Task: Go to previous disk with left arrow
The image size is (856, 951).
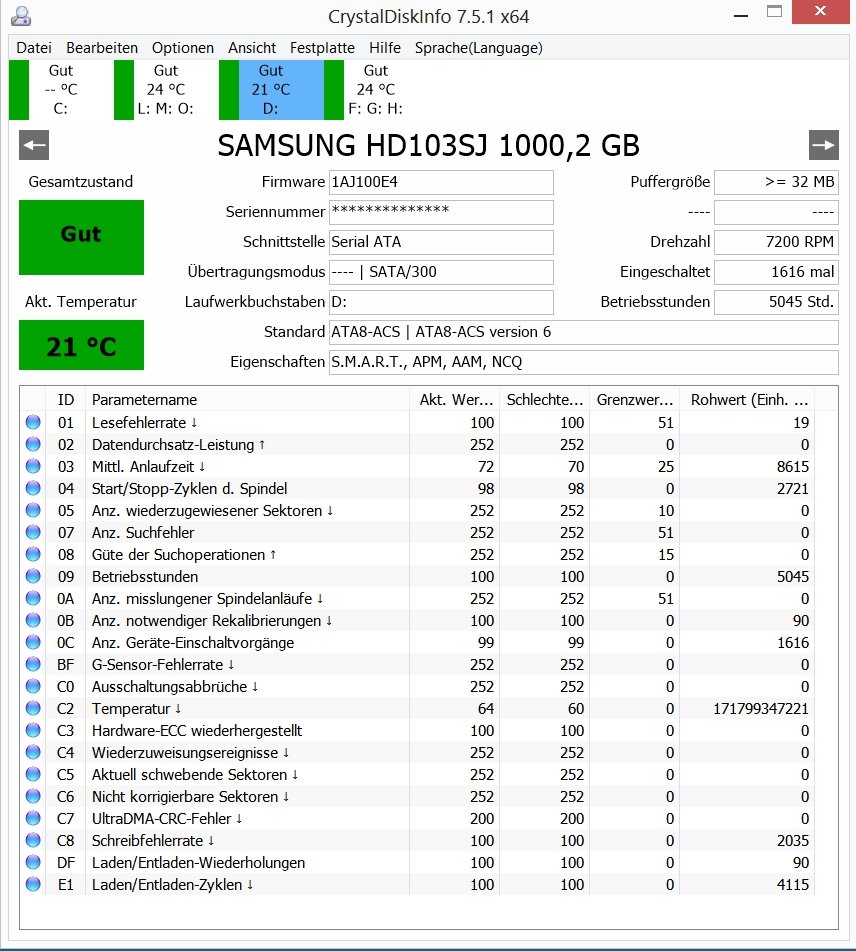Action: point(34,145)
